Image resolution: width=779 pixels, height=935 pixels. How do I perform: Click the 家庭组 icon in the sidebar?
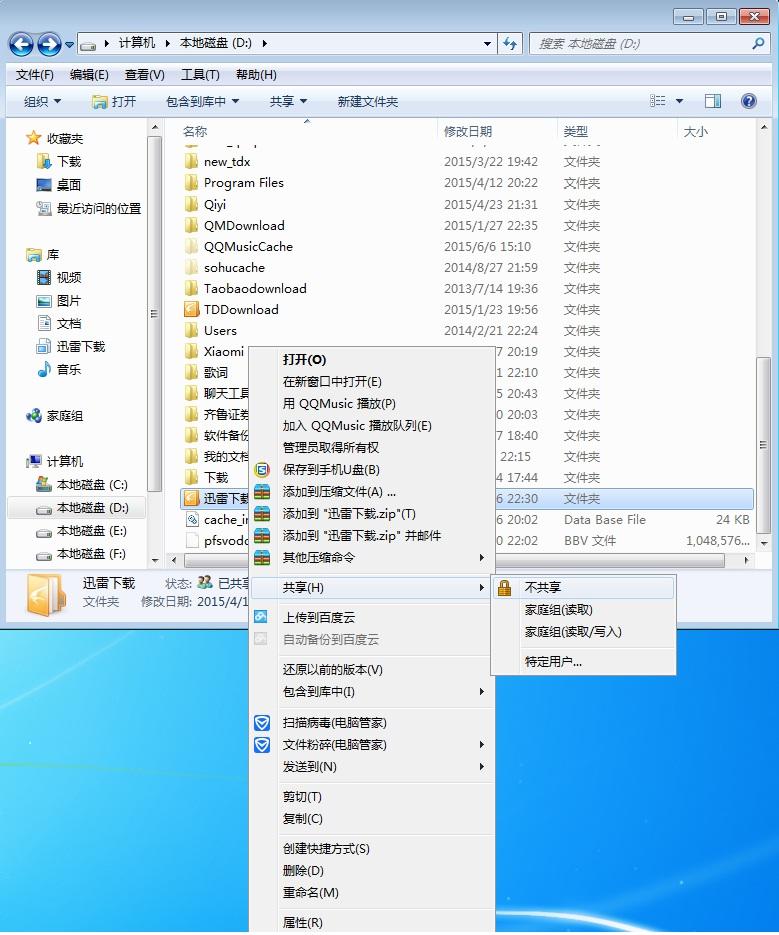click(x=34, y=416)
